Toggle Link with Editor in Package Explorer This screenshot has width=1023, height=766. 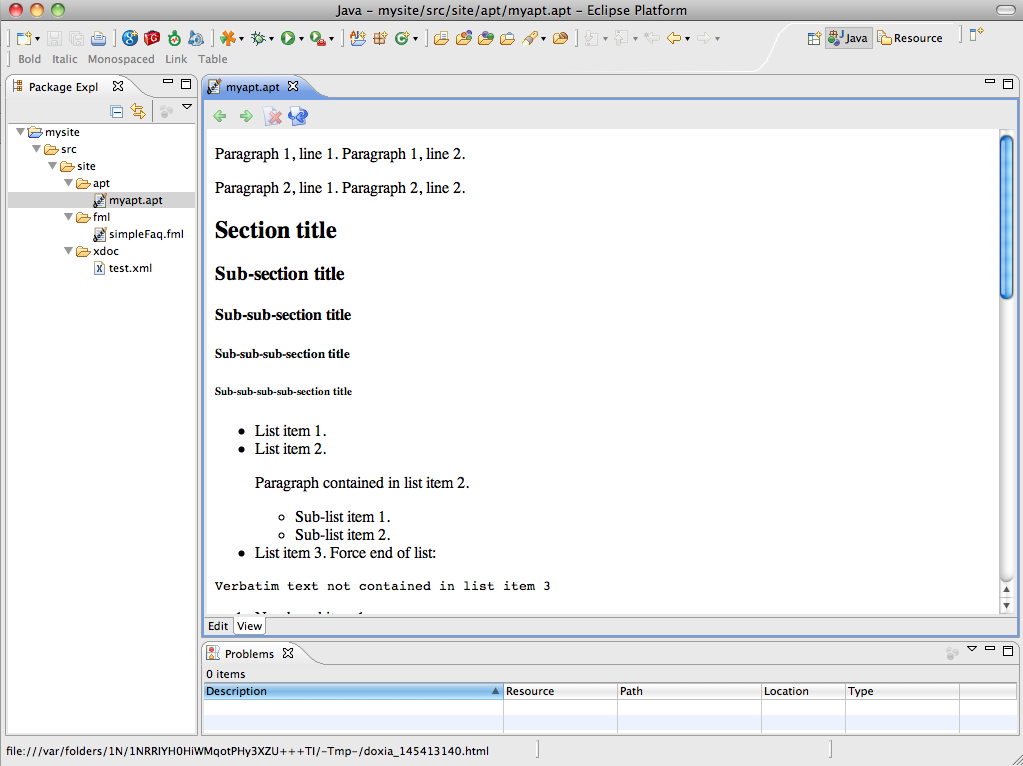[x=138, y=112]
